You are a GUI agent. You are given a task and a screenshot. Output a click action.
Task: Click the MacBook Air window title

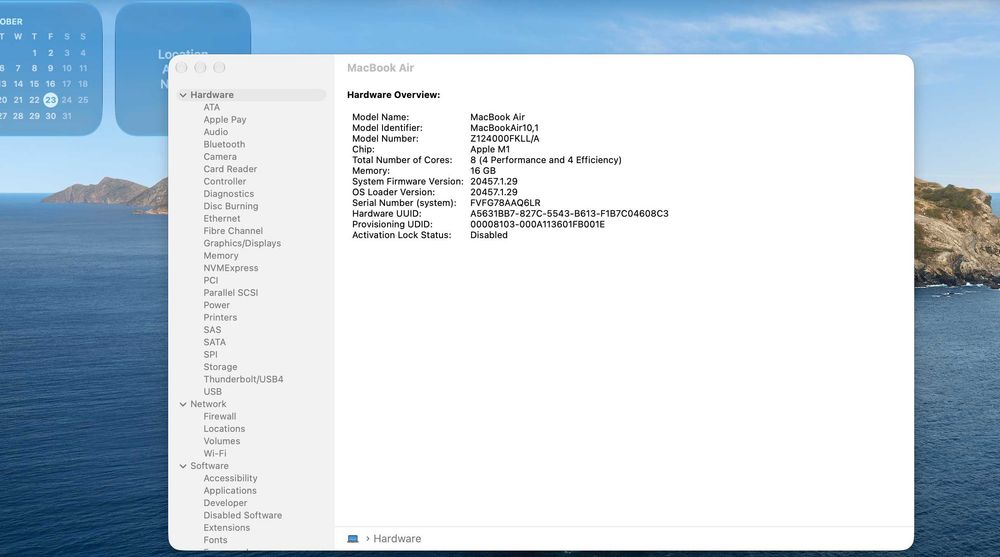pyautogui.click(x=381, y=68)
